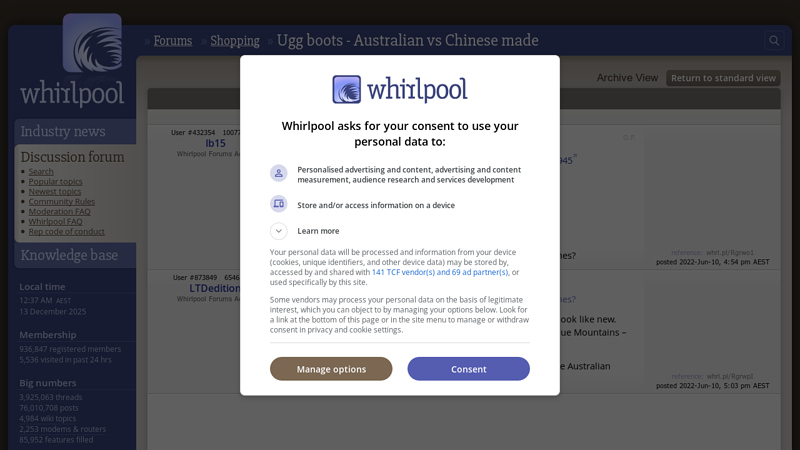
Task: Open the Discussion forum heading
Action: coord(72,157)
